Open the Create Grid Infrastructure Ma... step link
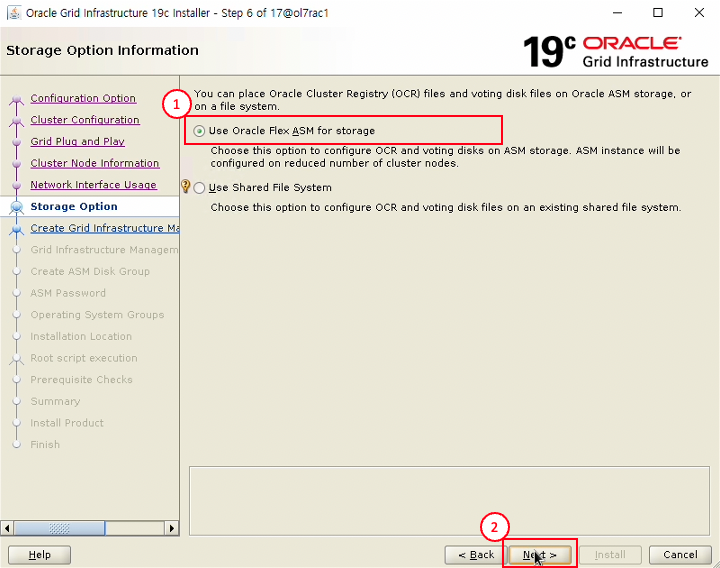The height and width of the screenshot is (568, 720). pyautogui.click(x=105, y=228)
